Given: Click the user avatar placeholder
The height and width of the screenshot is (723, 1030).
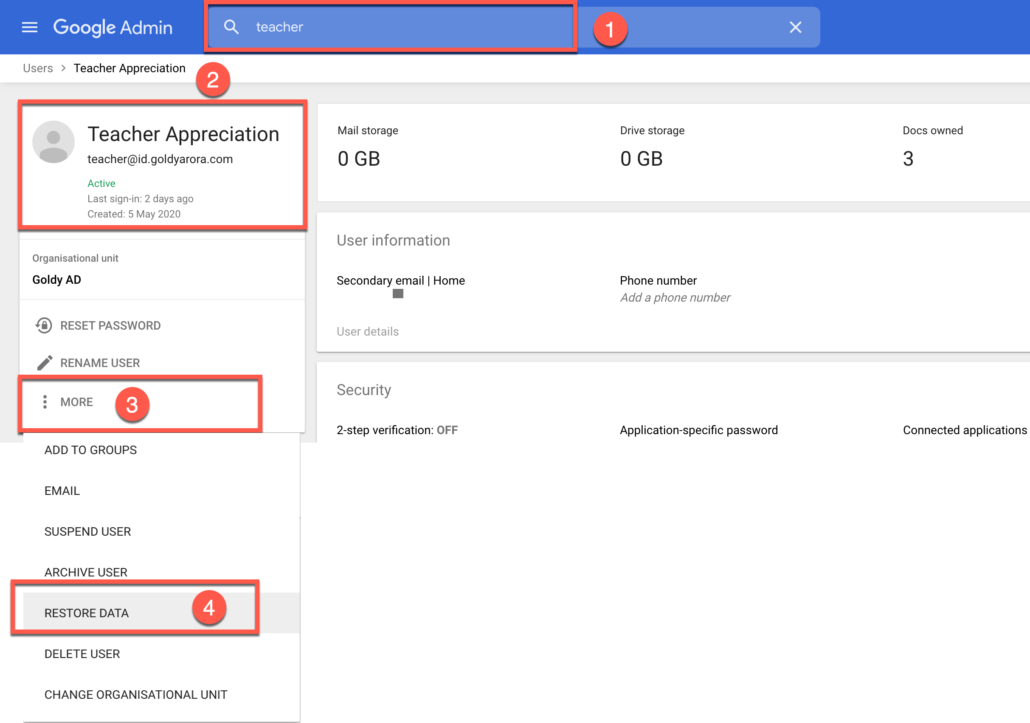Looking at the screenshot, I should (53, 142).
